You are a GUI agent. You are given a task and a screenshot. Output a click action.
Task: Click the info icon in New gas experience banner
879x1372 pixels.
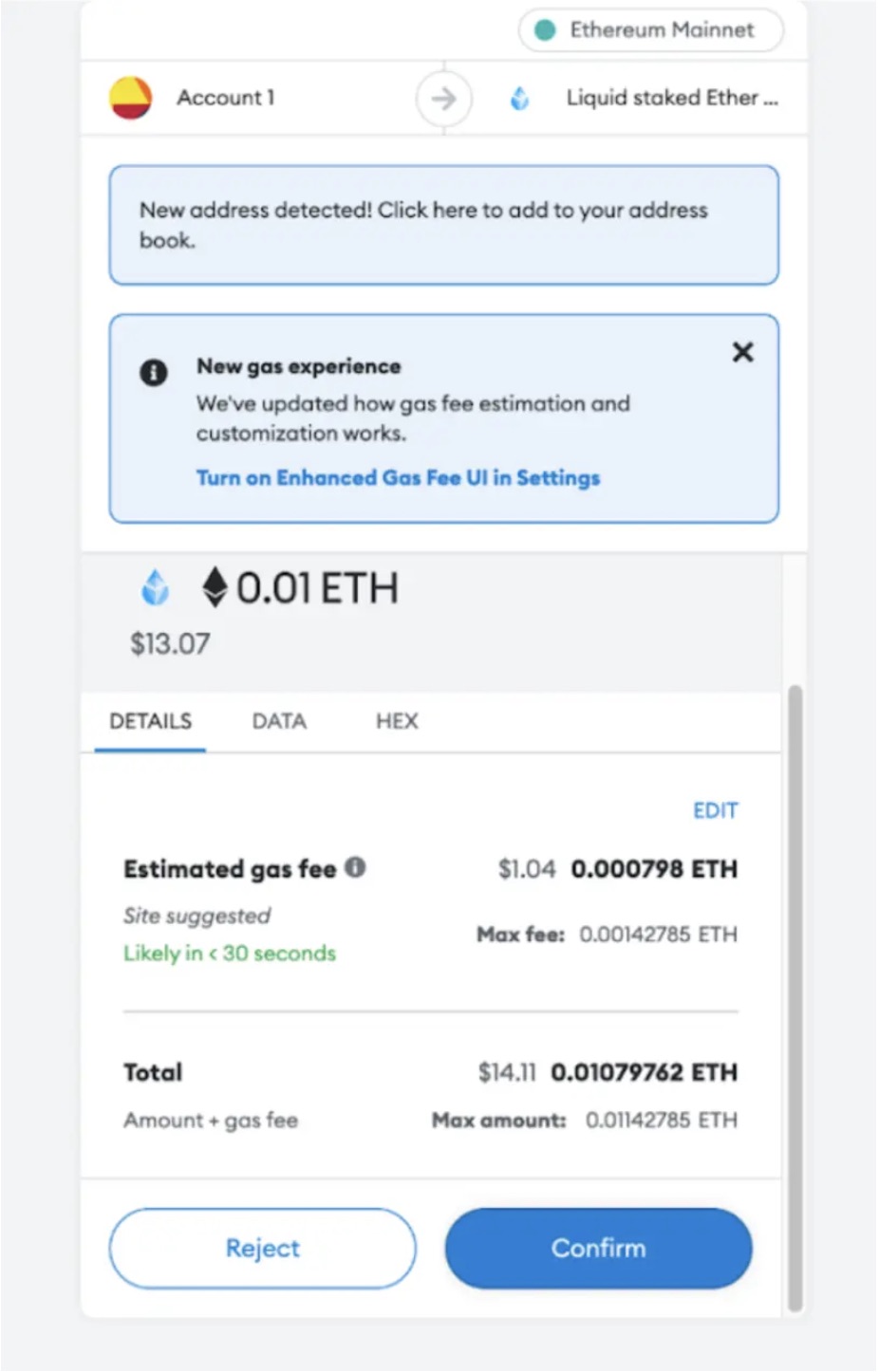coord(154,373)
